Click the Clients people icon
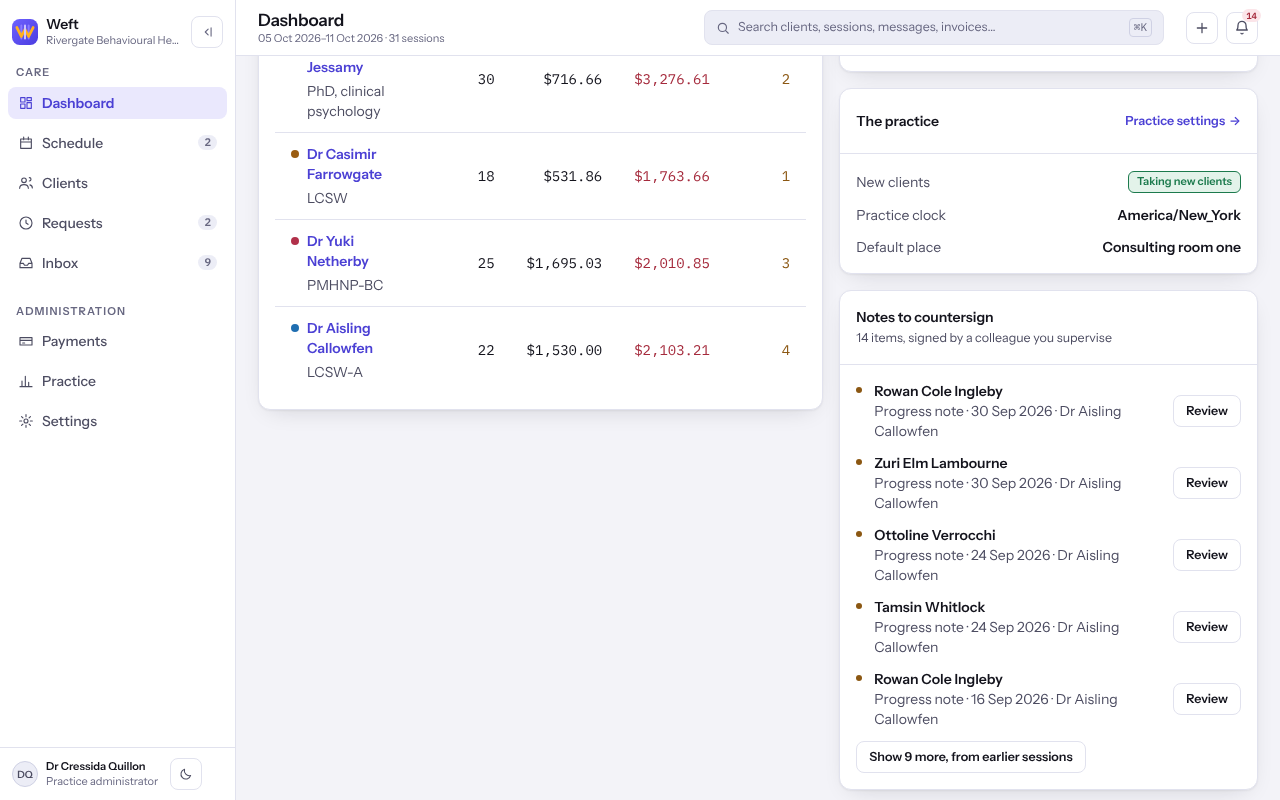1280x800 pixels. click(26, 183)
